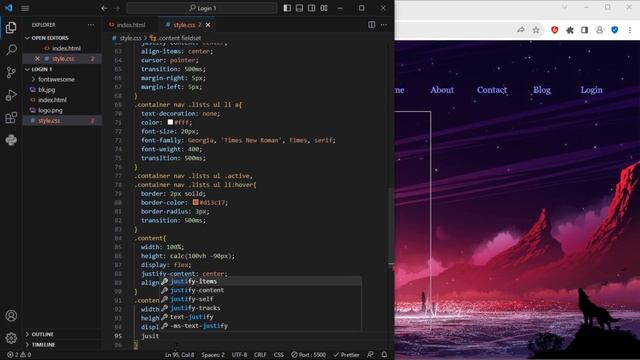Click Blog link in browser page
The height and width of the screenshot is (360, 640).
(542, 90)
